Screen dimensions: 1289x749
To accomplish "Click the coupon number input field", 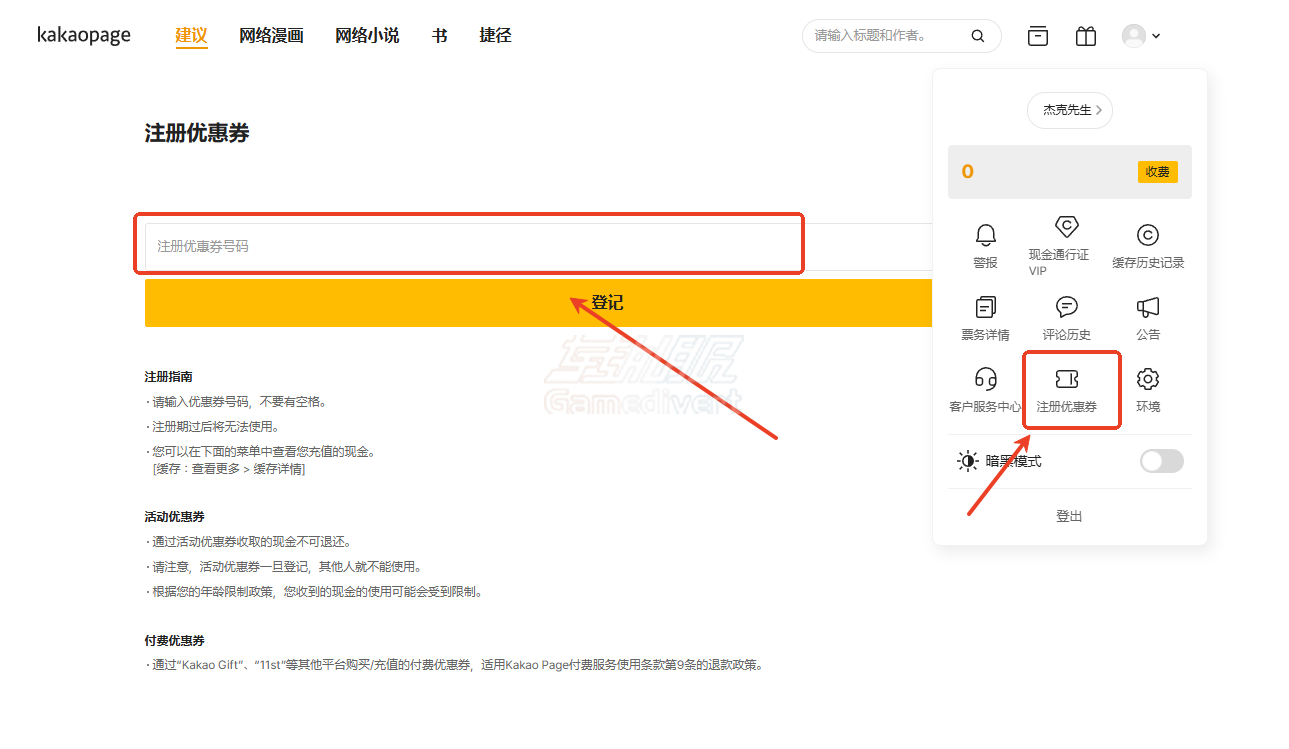I will click(x=470, y=243).
